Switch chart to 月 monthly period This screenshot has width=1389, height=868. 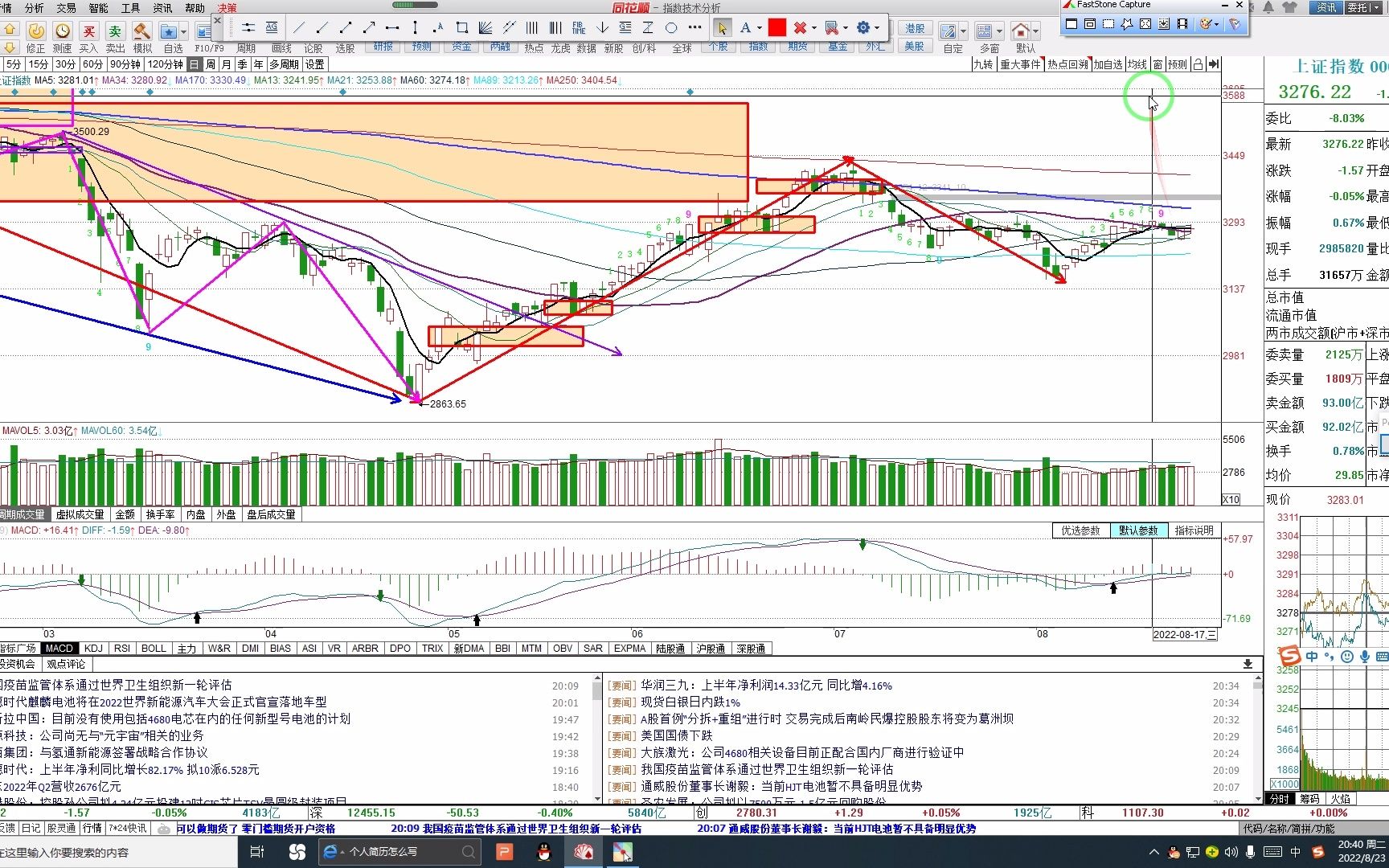coord(227,64)
